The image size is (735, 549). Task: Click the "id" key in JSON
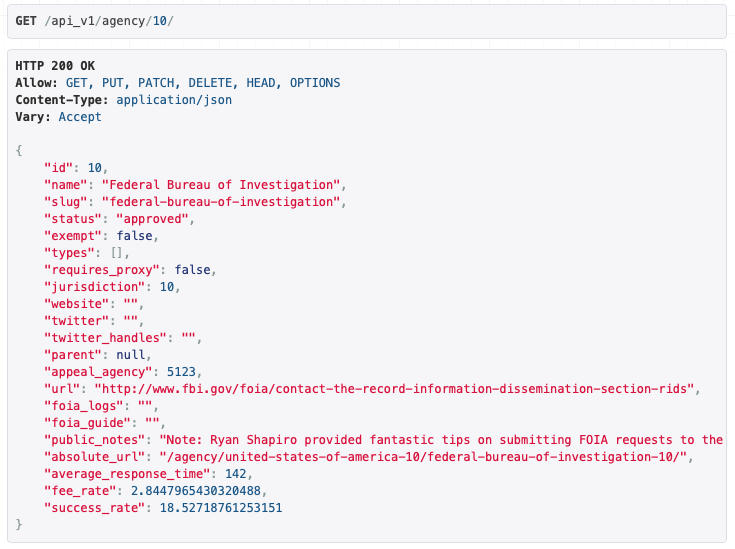pos(59,168)
